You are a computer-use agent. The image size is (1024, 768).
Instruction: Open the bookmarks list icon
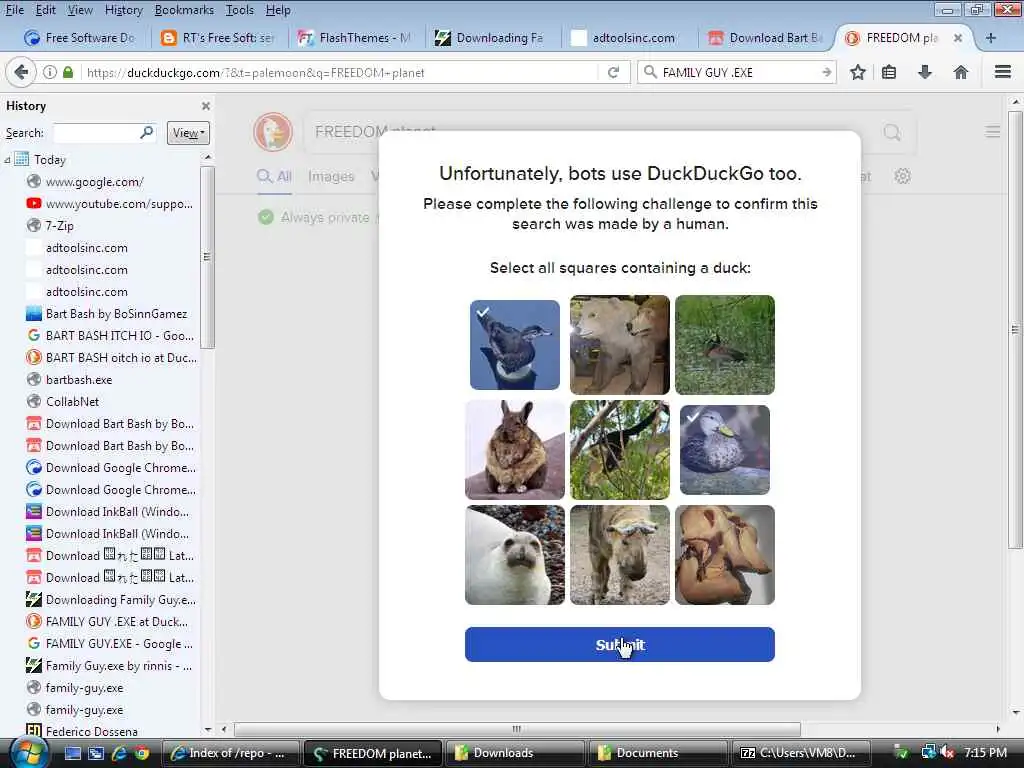point(889,72)
